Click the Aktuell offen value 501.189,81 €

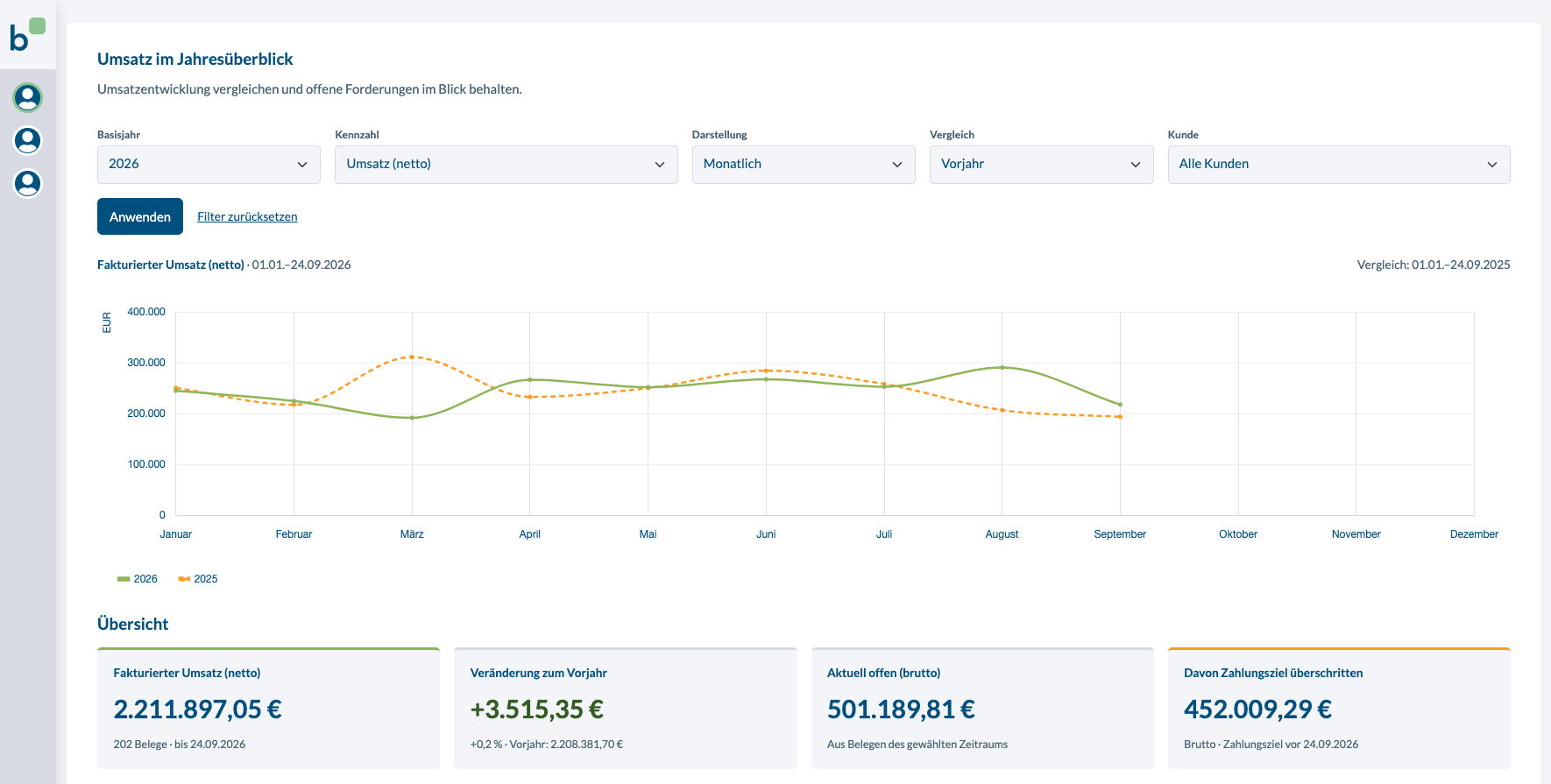click(x=902, y=709)
